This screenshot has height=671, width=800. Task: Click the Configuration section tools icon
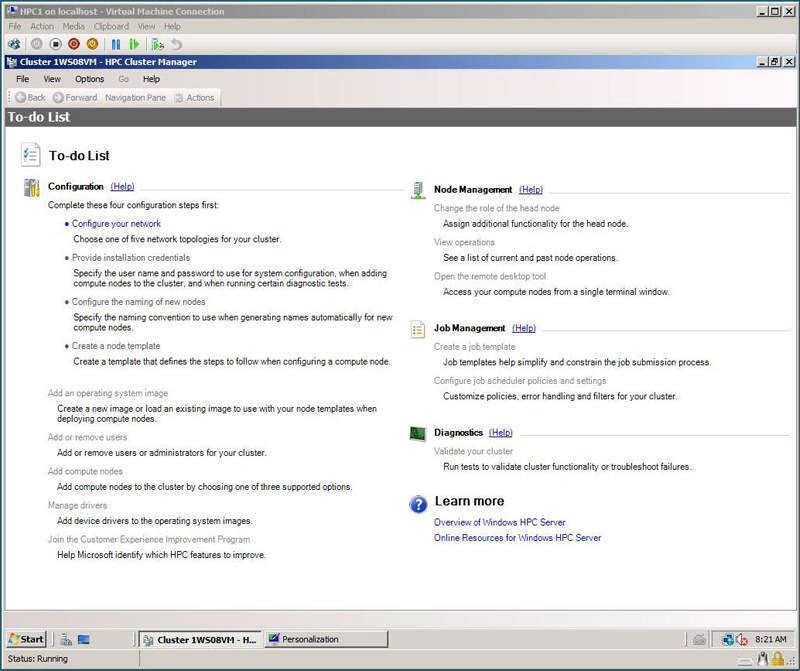point(32,187)
